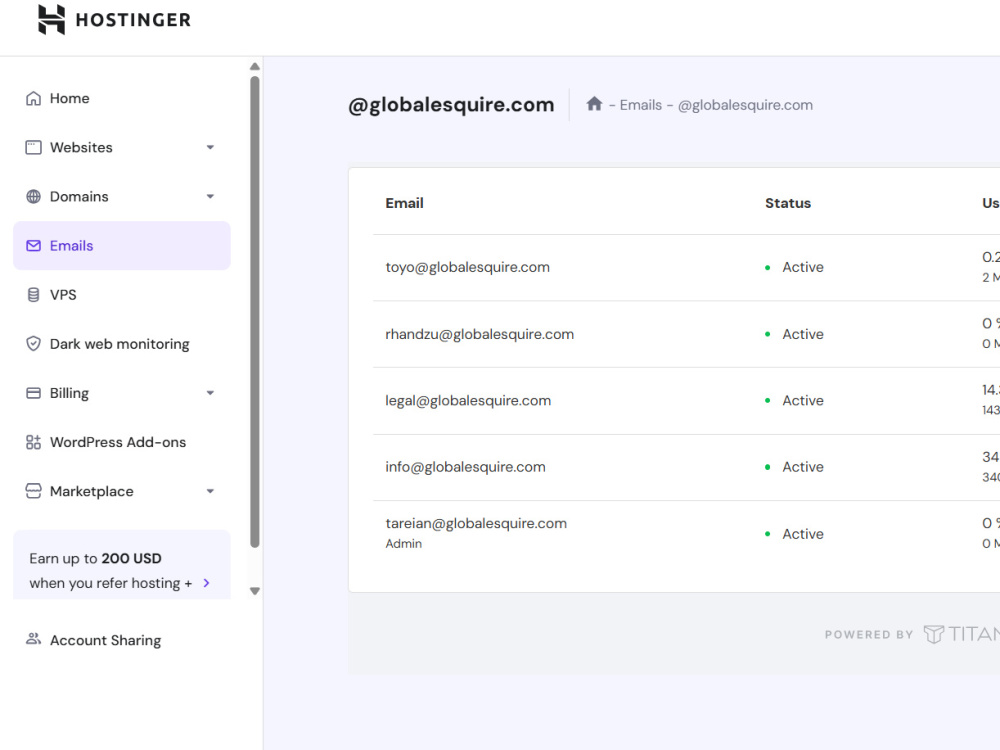
Task: Click the Billing card icon
Action: point(33,393)
